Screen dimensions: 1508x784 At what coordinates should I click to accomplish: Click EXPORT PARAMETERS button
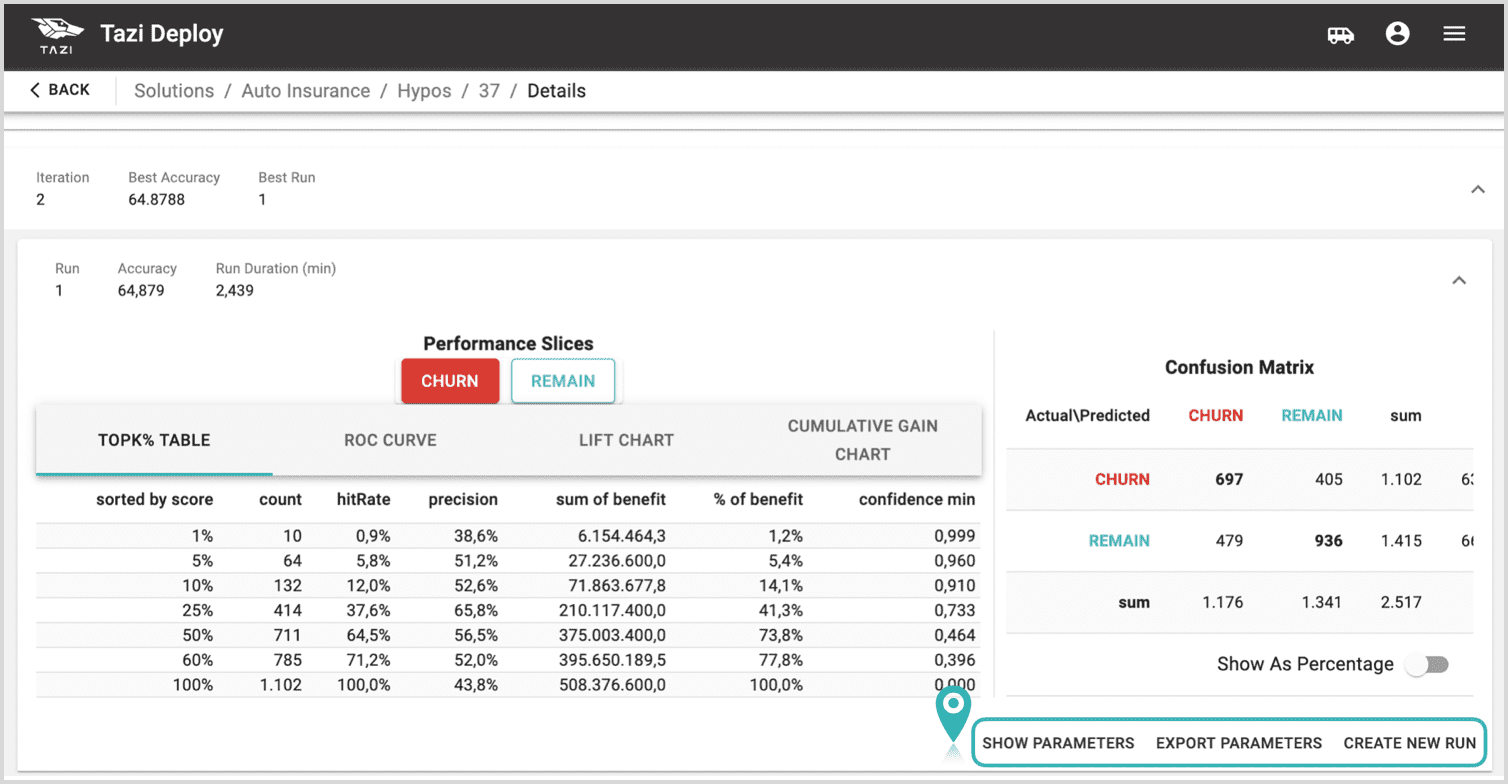click(1239, 743)
